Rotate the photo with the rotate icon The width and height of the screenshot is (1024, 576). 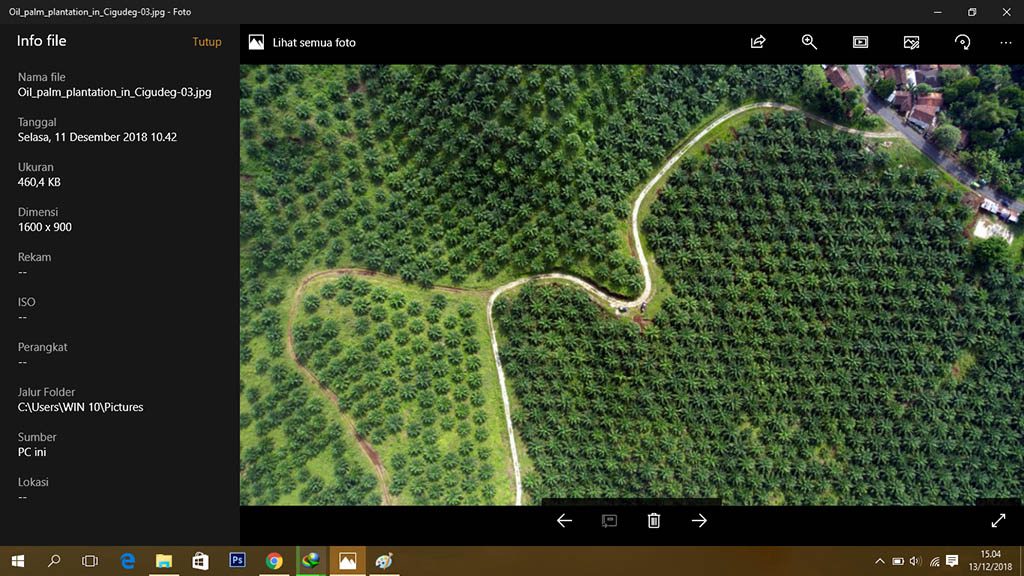coord(962,42)
